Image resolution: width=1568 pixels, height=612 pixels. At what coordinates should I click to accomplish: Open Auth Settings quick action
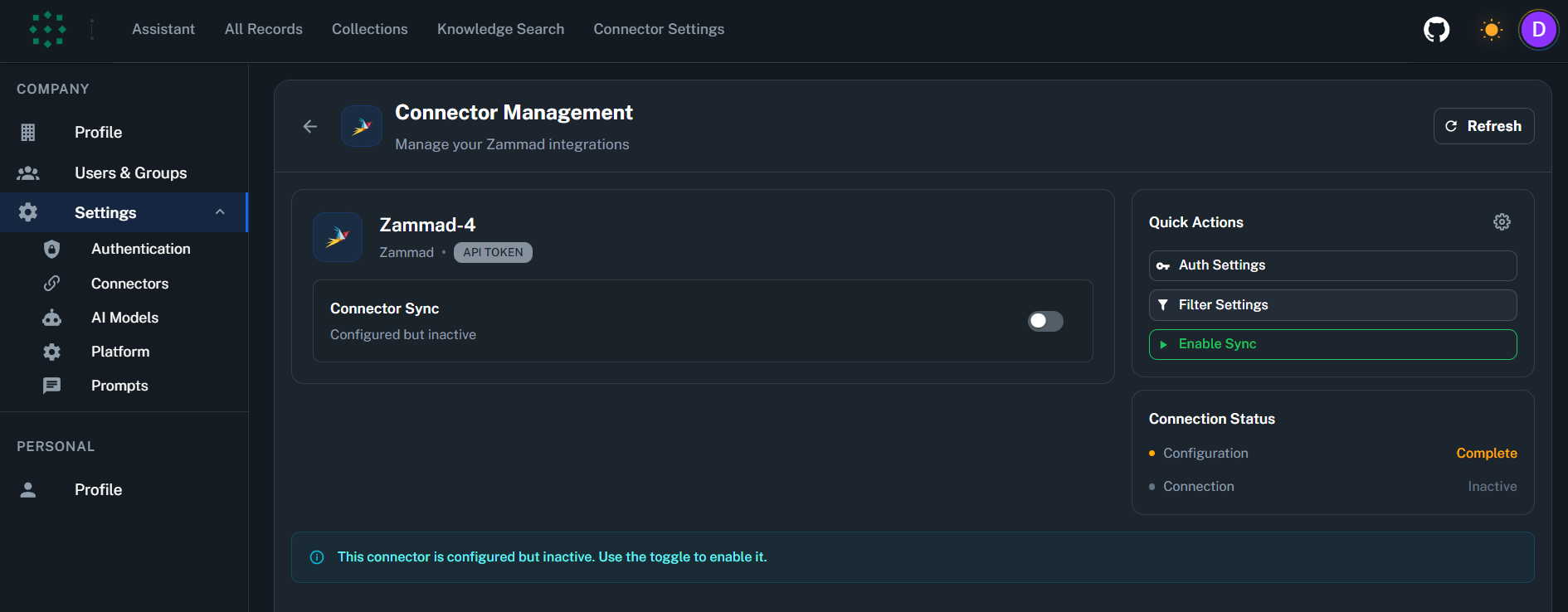(1332, 265)
